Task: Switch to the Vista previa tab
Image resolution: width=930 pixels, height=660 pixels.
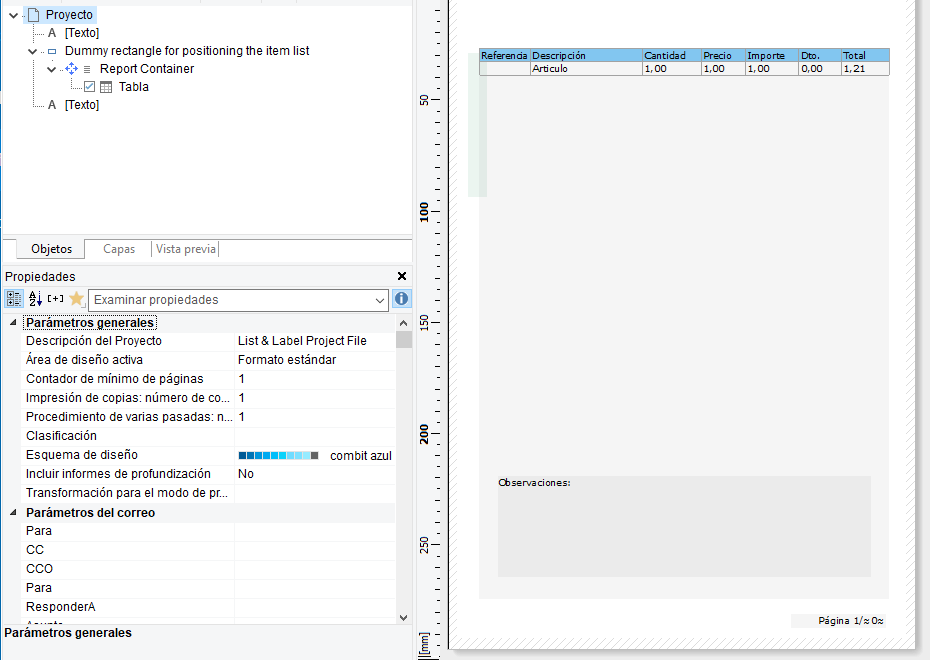Action: 185,249
